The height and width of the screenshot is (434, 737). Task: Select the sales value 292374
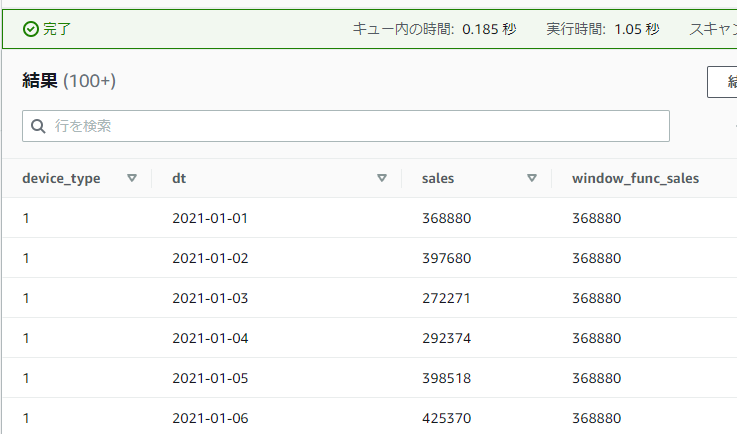447,338
